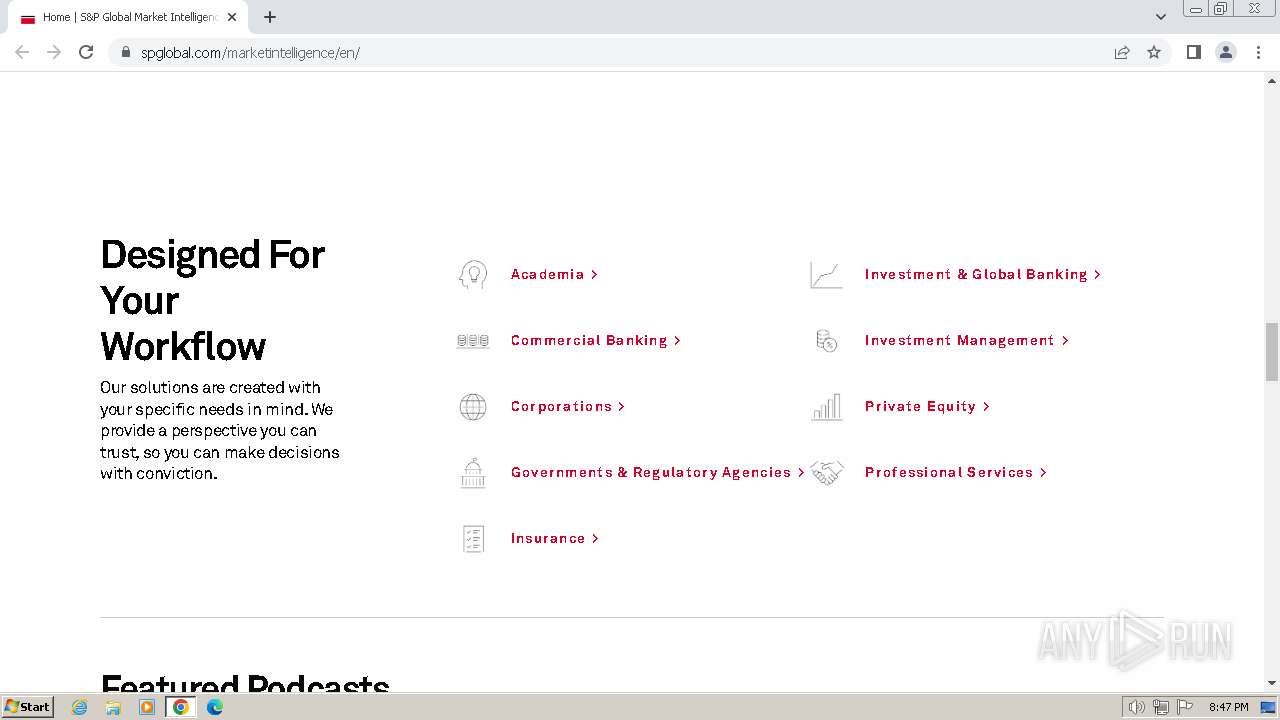The image size is (1280, 720).
Task: Open Investment & Global Banking link
Action: pos(982,275)
